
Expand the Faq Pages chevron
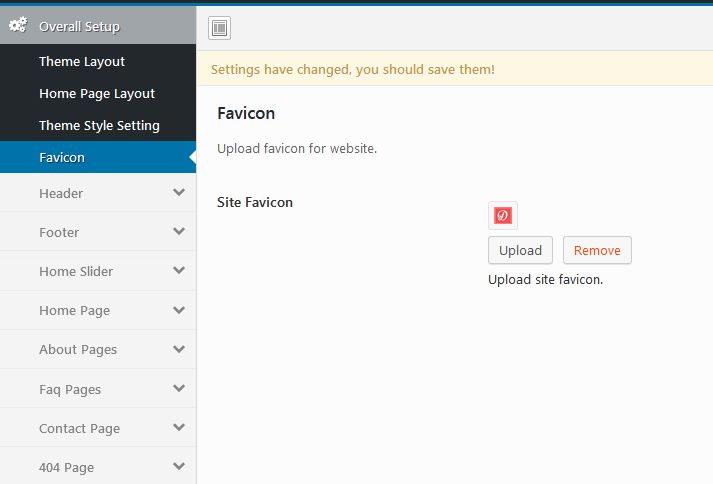179,389
